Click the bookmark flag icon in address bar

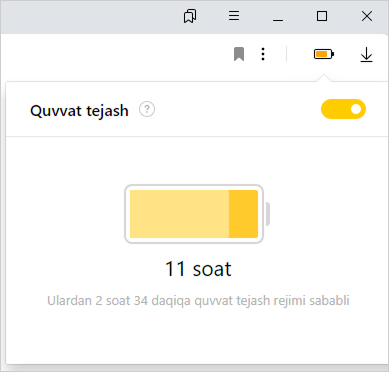click(x=239, y=54)
